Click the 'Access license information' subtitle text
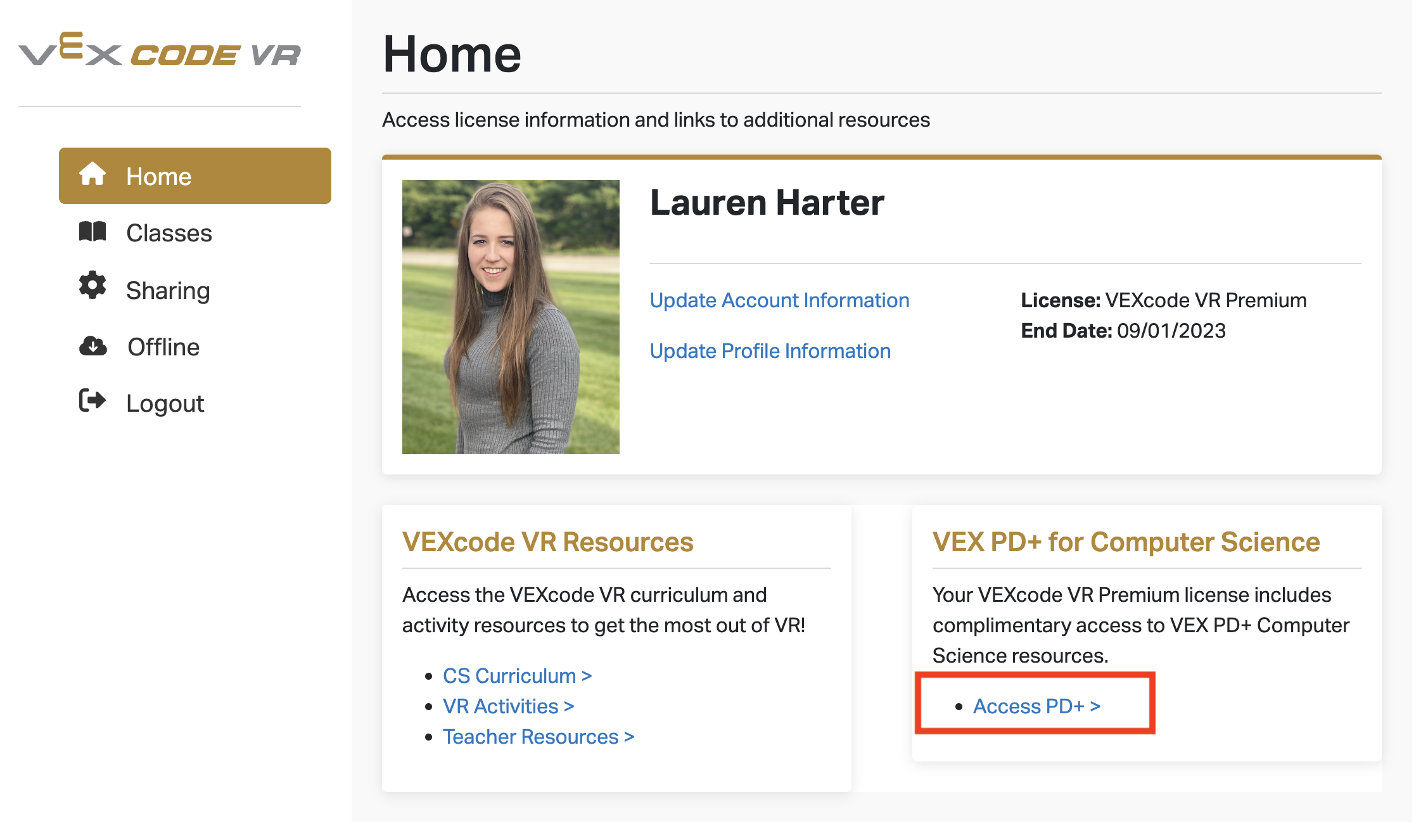Image resolution: width=1428 pixels, height=840 pixels. 656,120
